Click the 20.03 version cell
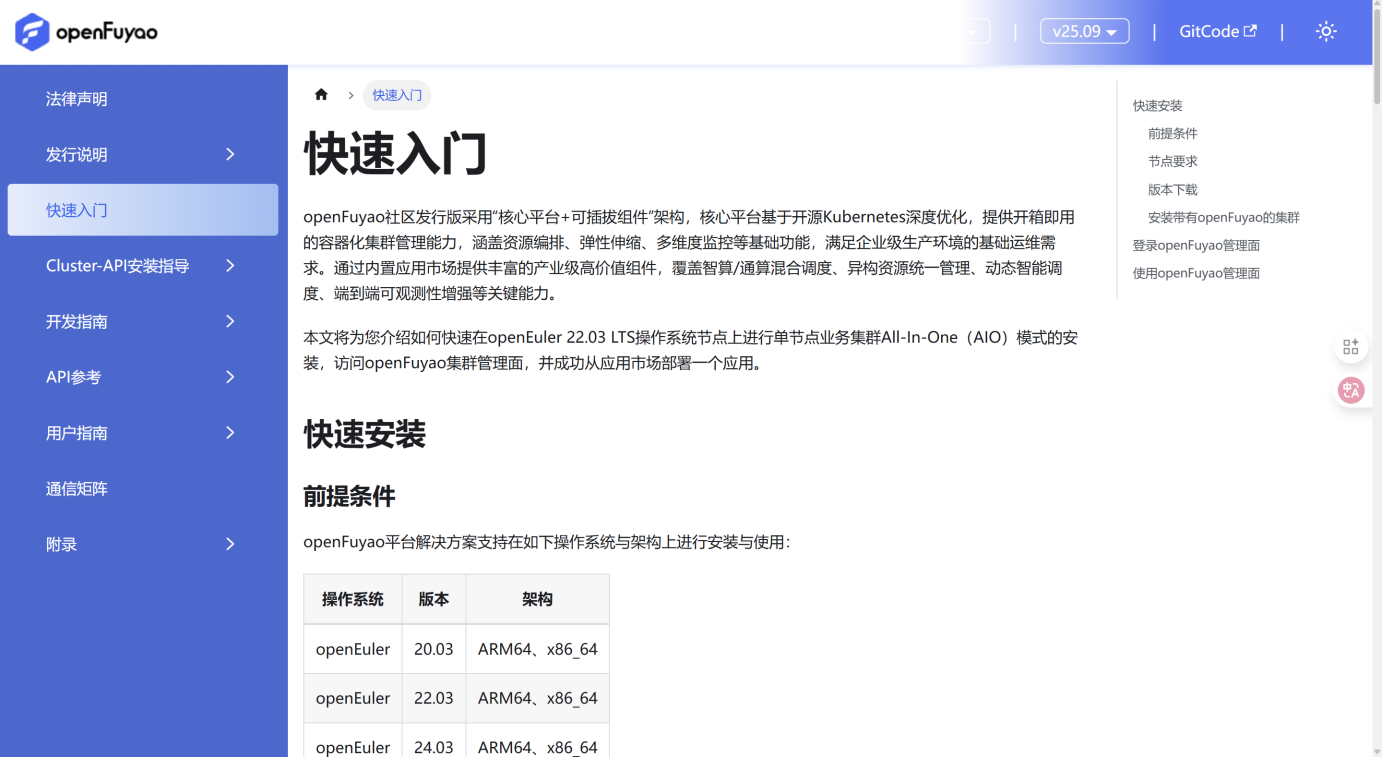 click(434, 649)
